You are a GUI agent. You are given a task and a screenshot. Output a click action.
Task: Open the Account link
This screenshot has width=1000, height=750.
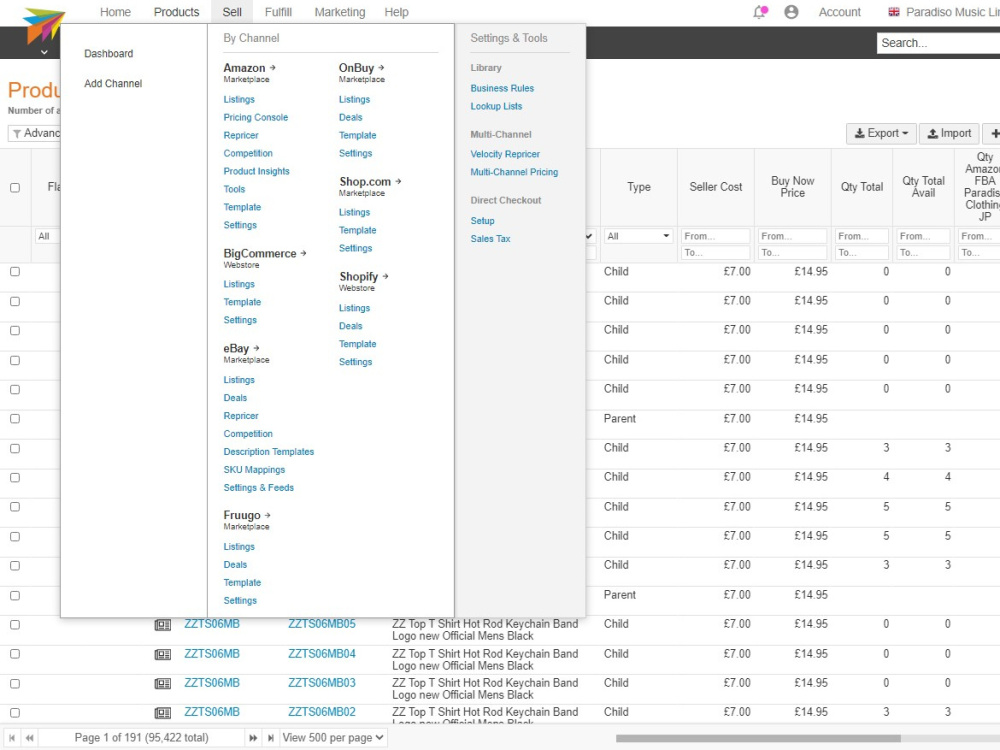(x=839, y=12)
